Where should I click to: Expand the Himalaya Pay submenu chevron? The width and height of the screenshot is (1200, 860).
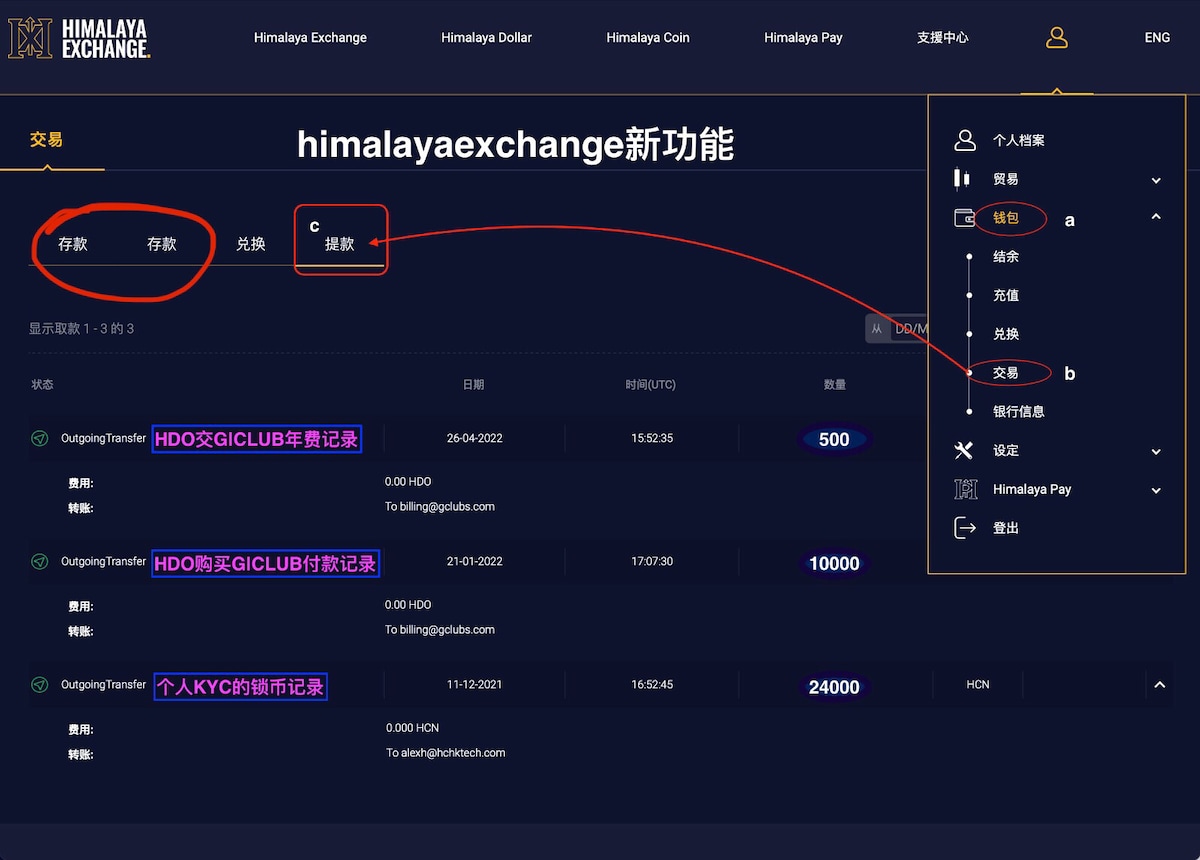point(1156,490)
